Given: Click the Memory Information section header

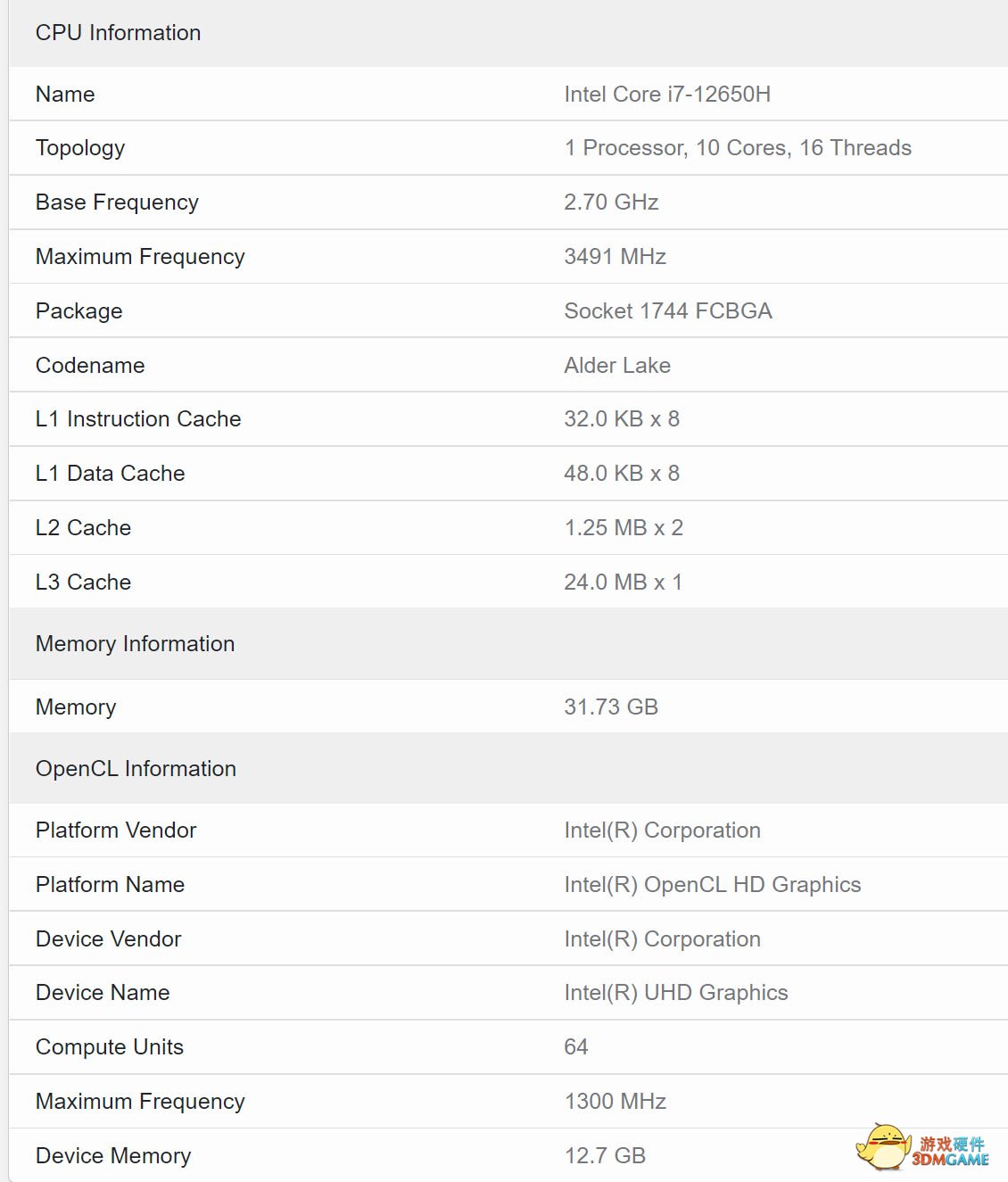Looking at the screenshot, I should tap(135, 644).
